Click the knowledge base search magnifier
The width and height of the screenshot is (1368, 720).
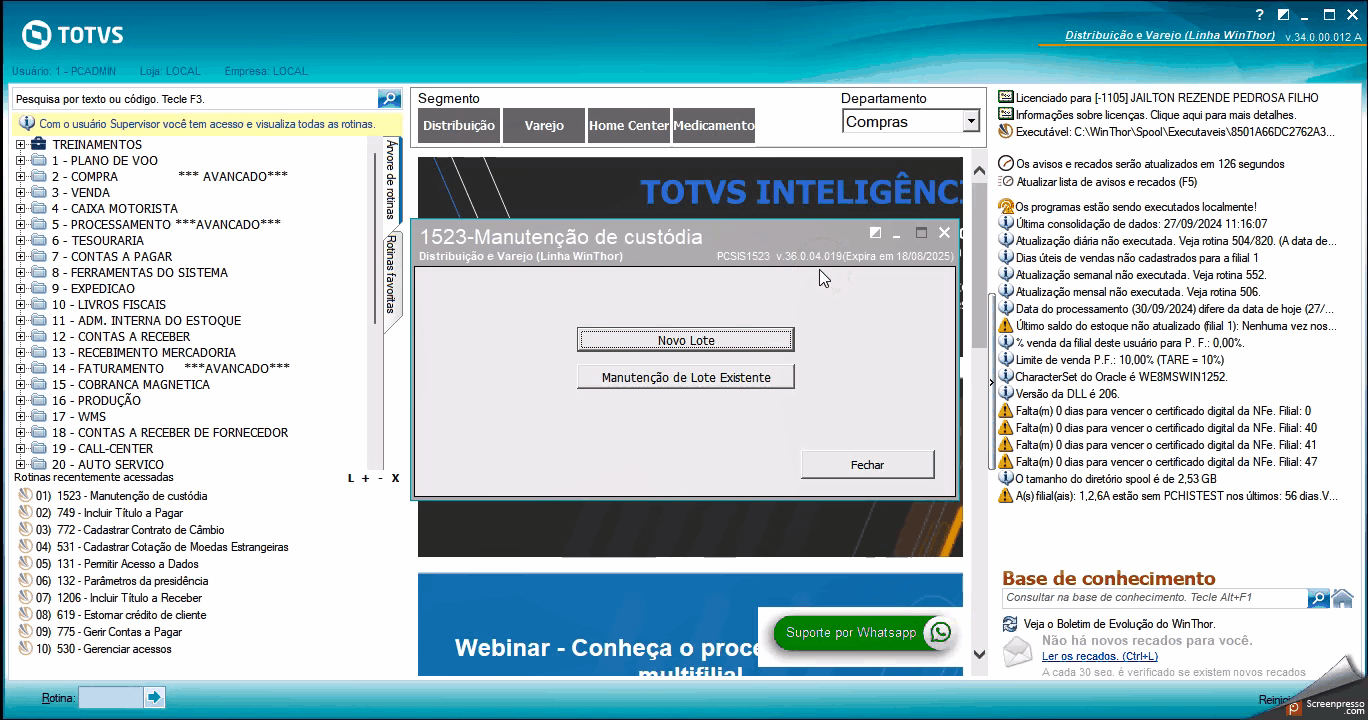[1319, 598]
